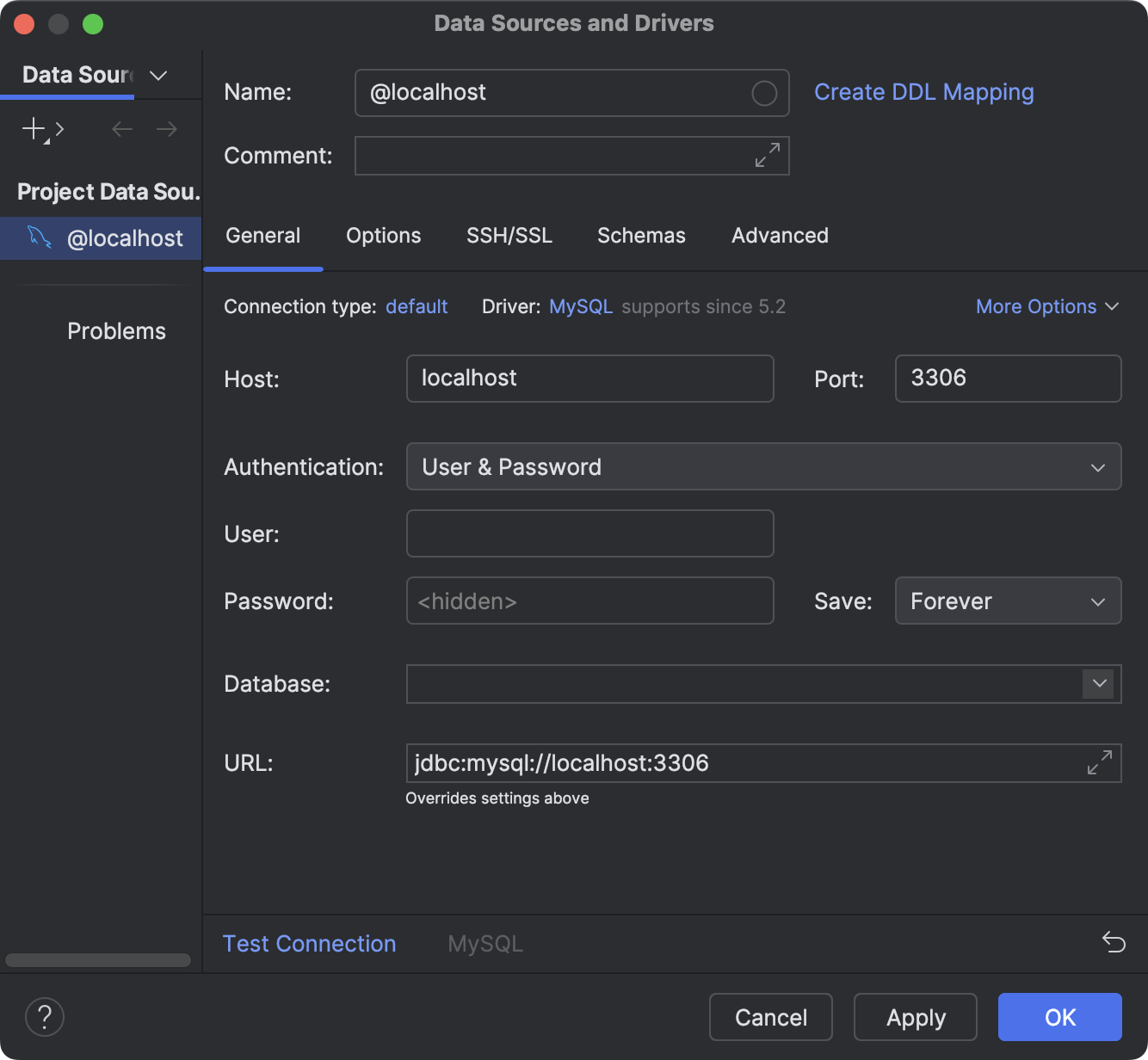Screen dimensions: 1148x1060
Task: Expand More Options
Action: (x=1046, y=306)
